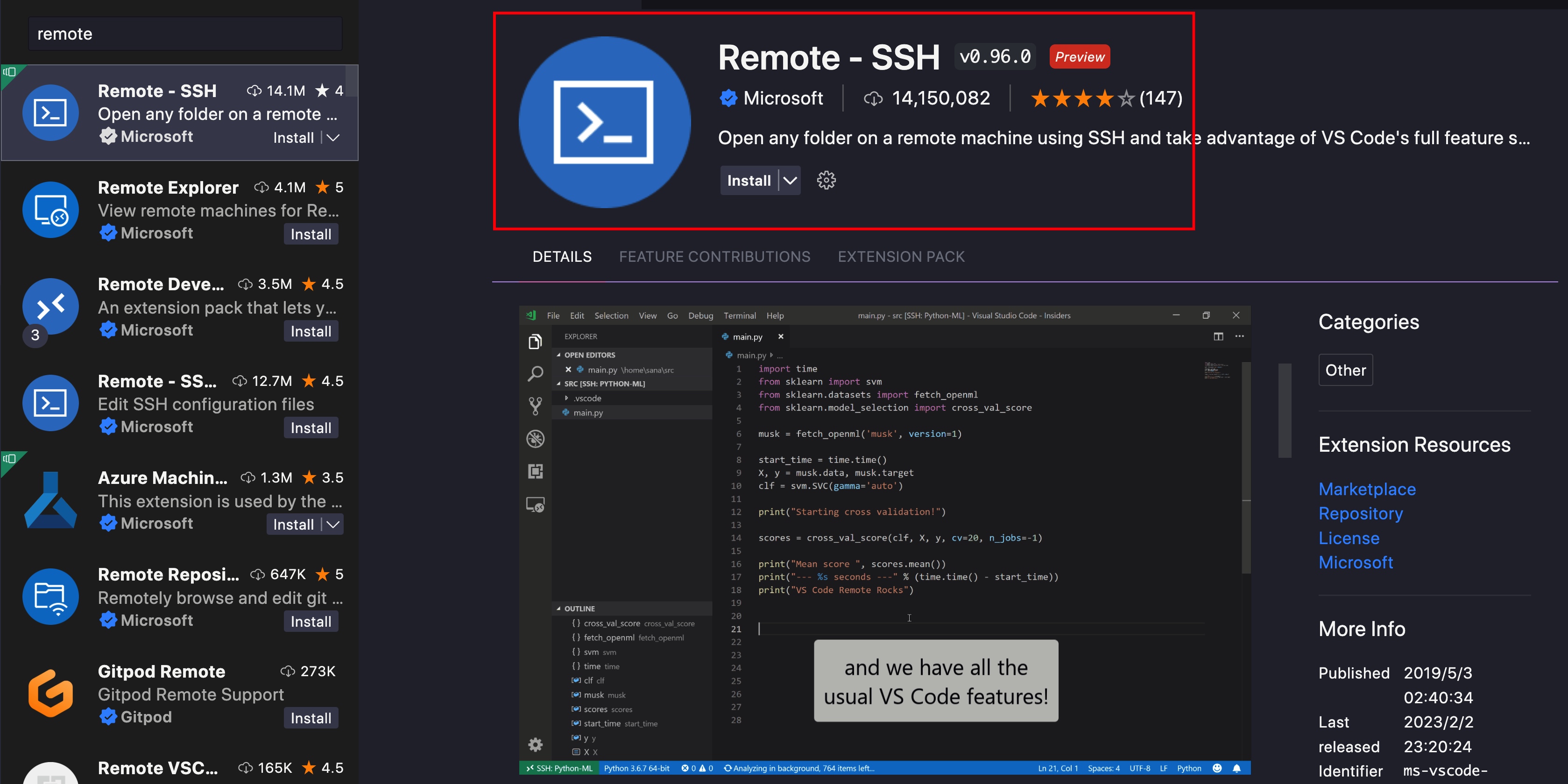Click the verified badge beside the Microsoft publisher name
Image resolution: width=1568 pixels, height=784 pixels.
pos(728,98)
